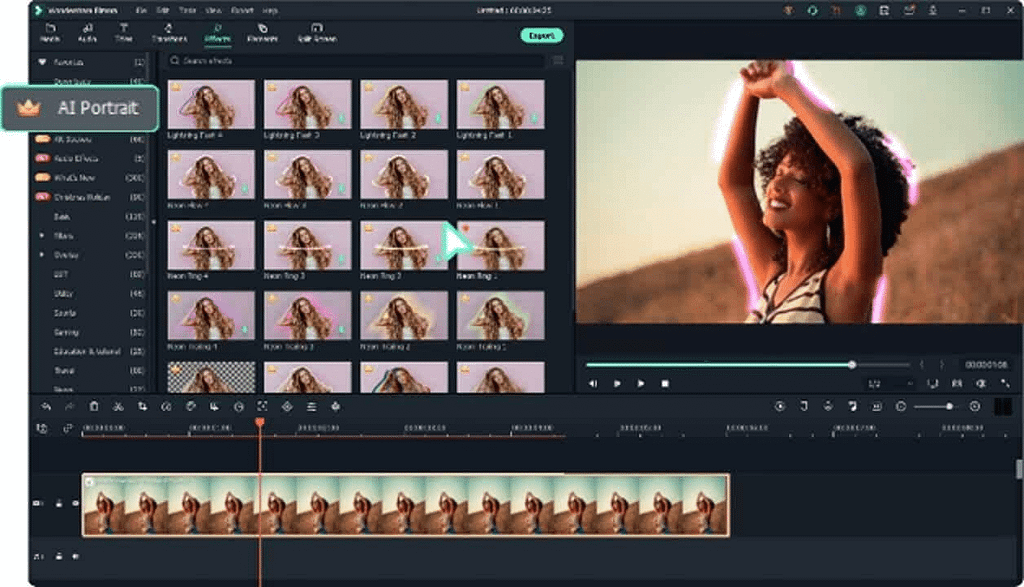This screenshot has width=1024, height=587.
Task: Open the three-line adjust icon in timeline toolbar
Action: click(x=312, y=407)
